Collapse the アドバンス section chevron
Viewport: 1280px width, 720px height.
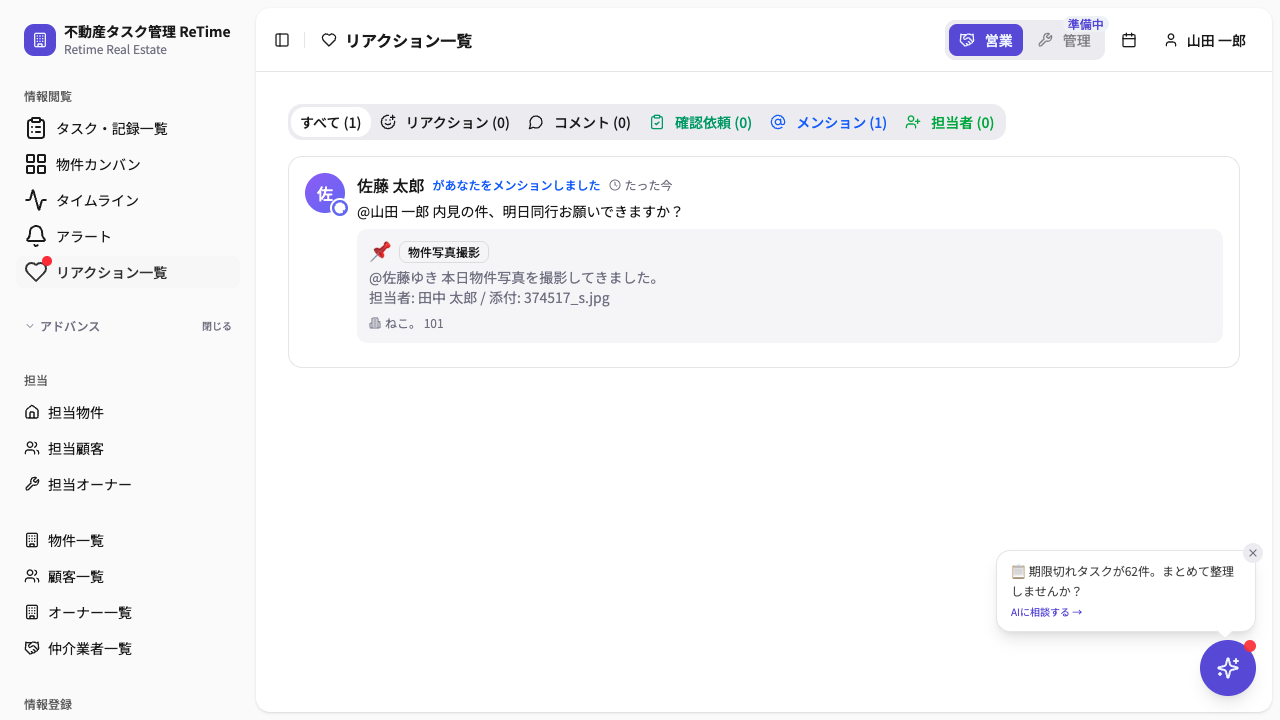(x=30, y=326)
